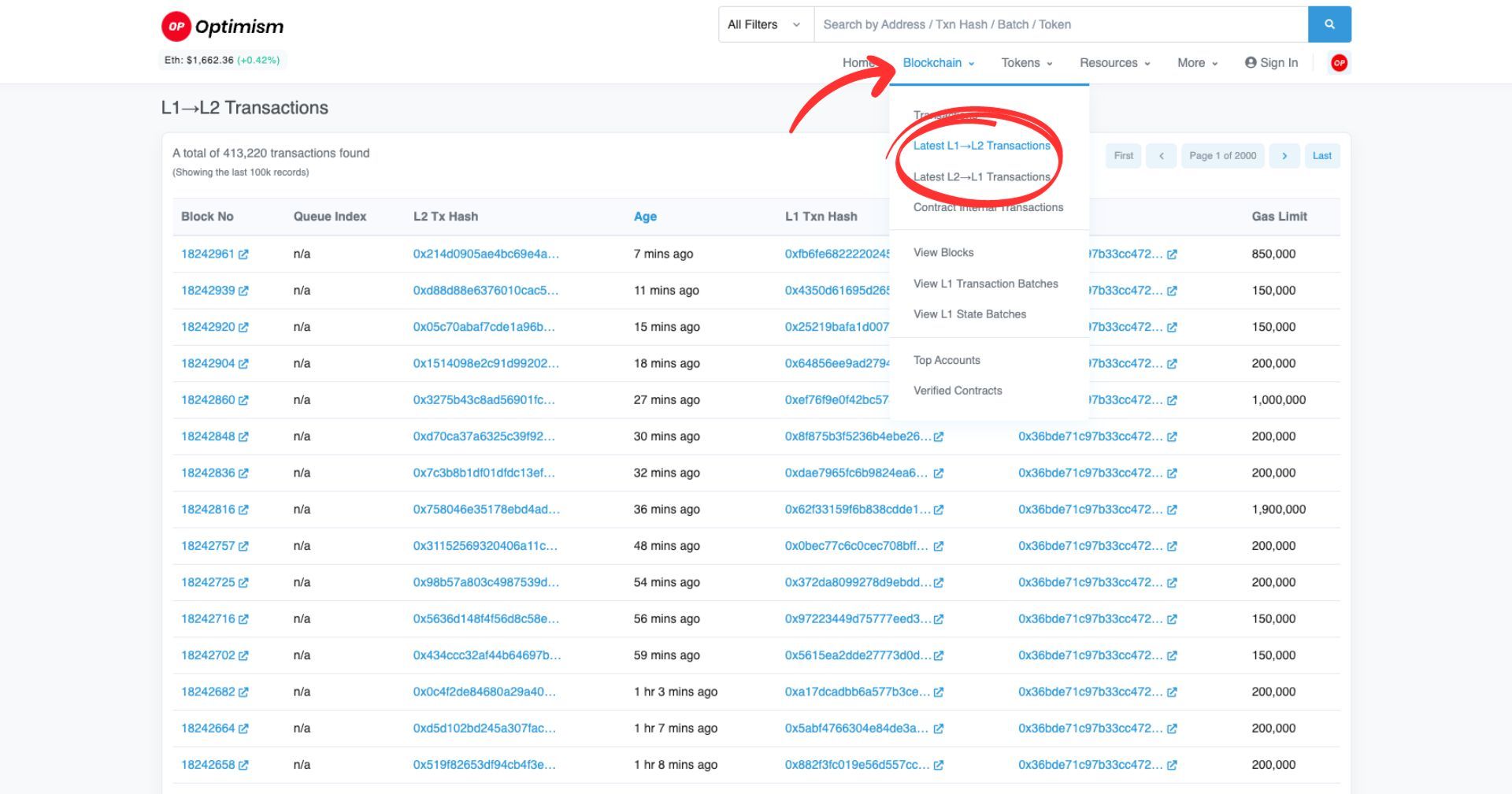Expand the Tokens menu
Image resolution: width=1512 pixels, height=794 pixels.
click(1026, 63)
